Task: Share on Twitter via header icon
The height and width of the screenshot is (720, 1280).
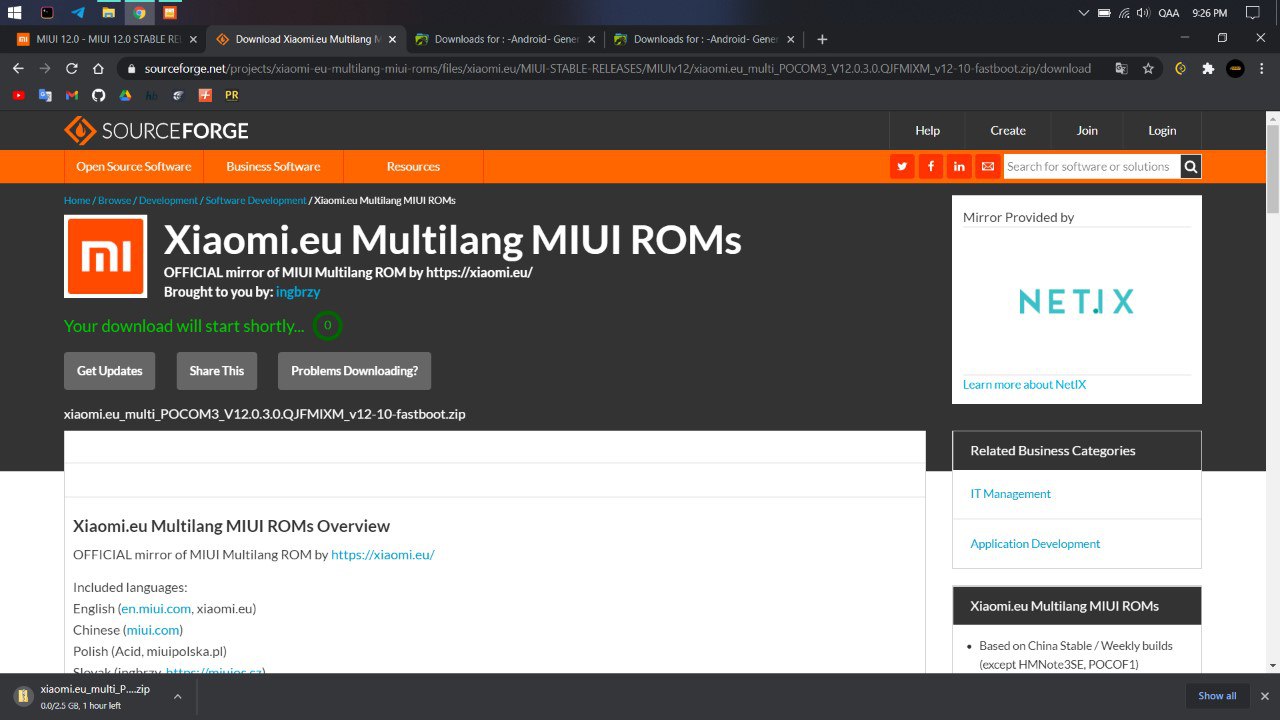Action: pos(902,166)
